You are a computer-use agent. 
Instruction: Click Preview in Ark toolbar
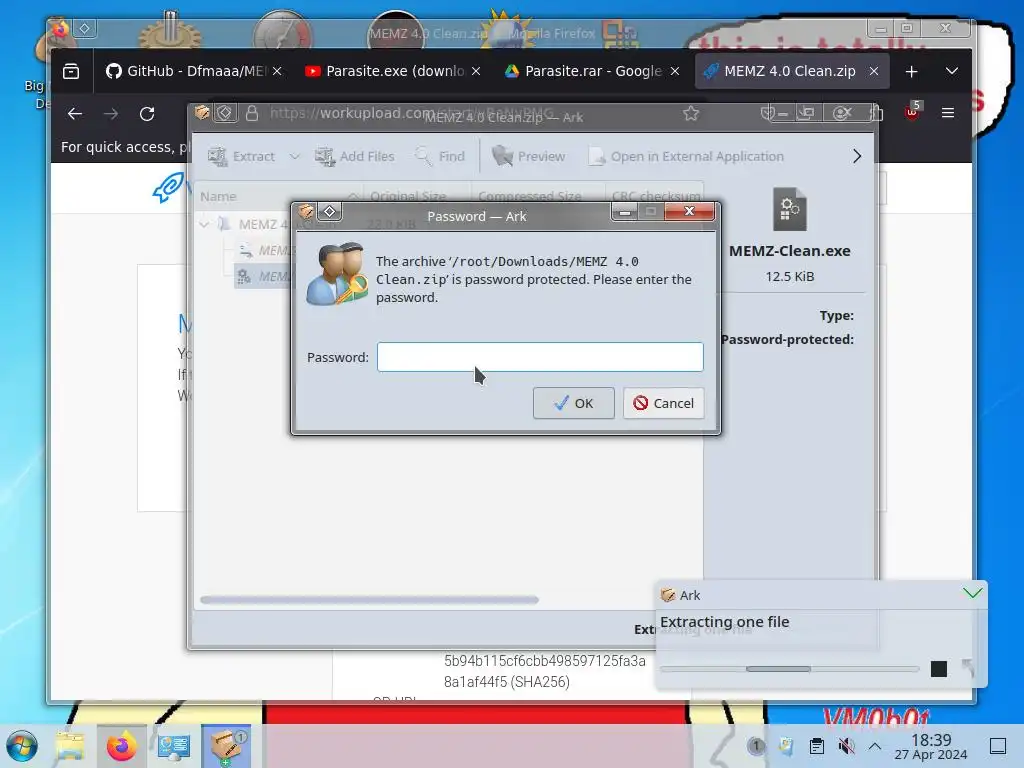point(529,156)
